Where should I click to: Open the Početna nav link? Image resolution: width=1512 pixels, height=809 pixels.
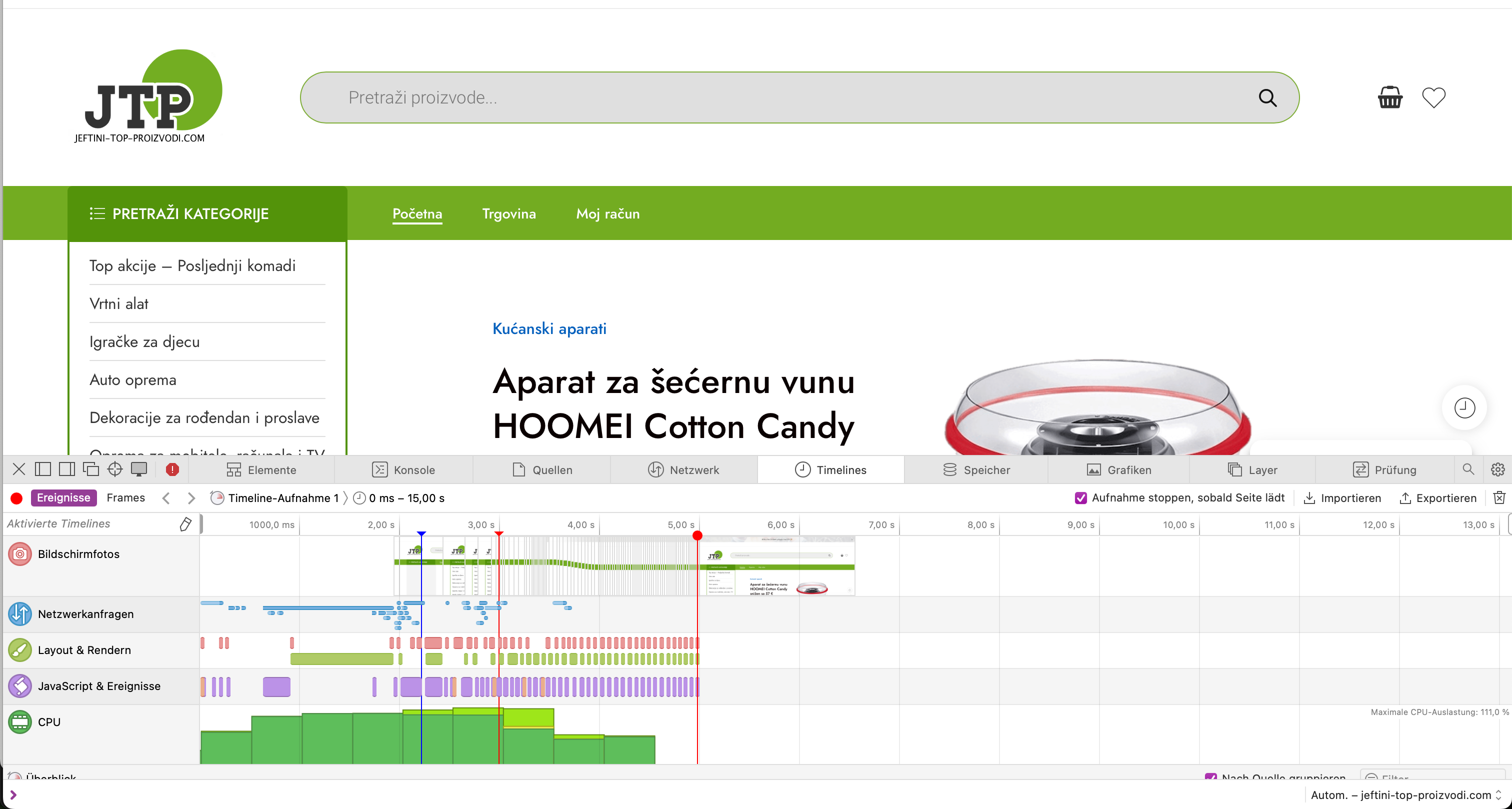point(417,213)
